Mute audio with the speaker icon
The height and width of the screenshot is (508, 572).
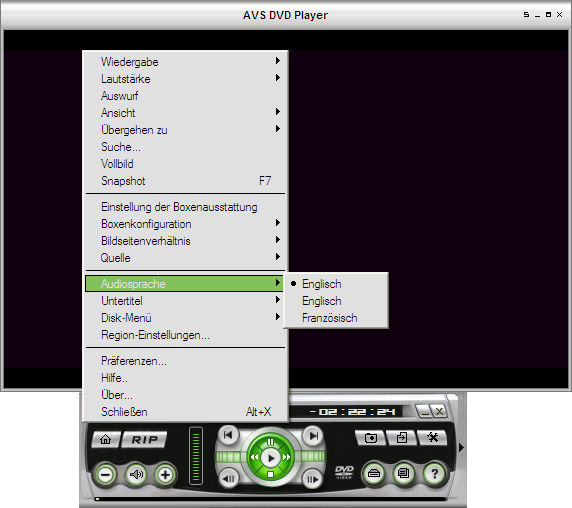tap(136, 475)
